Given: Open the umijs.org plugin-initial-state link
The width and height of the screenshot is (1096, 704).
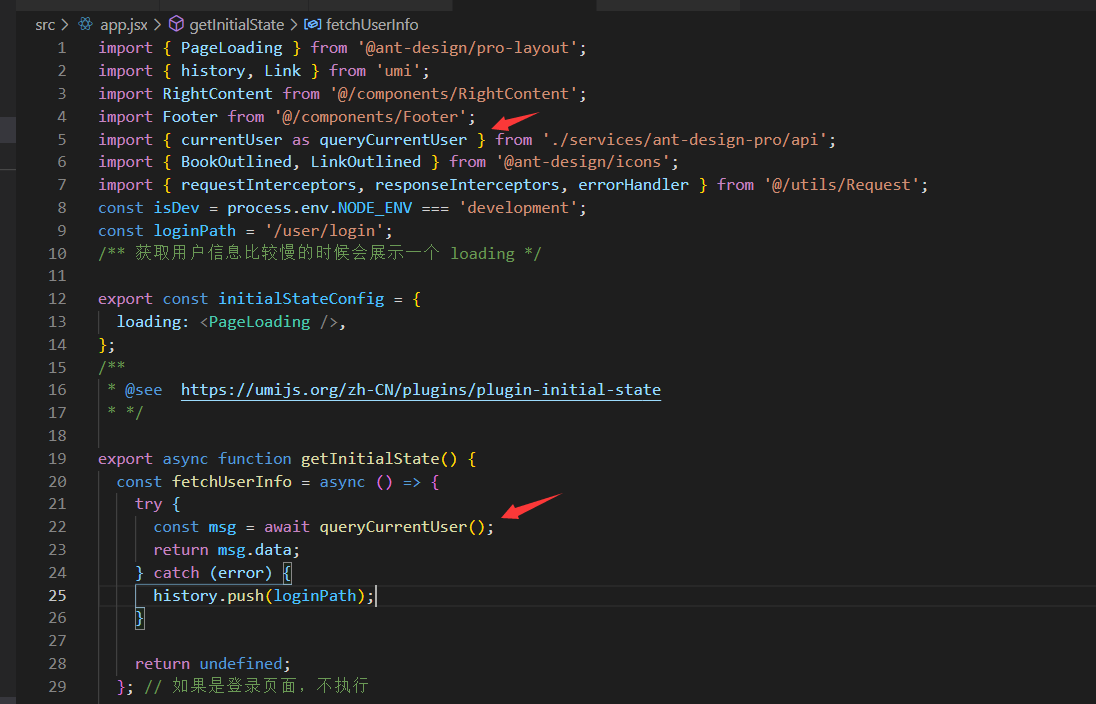Looking at the screenshot, I should click(x=421, y=389).
